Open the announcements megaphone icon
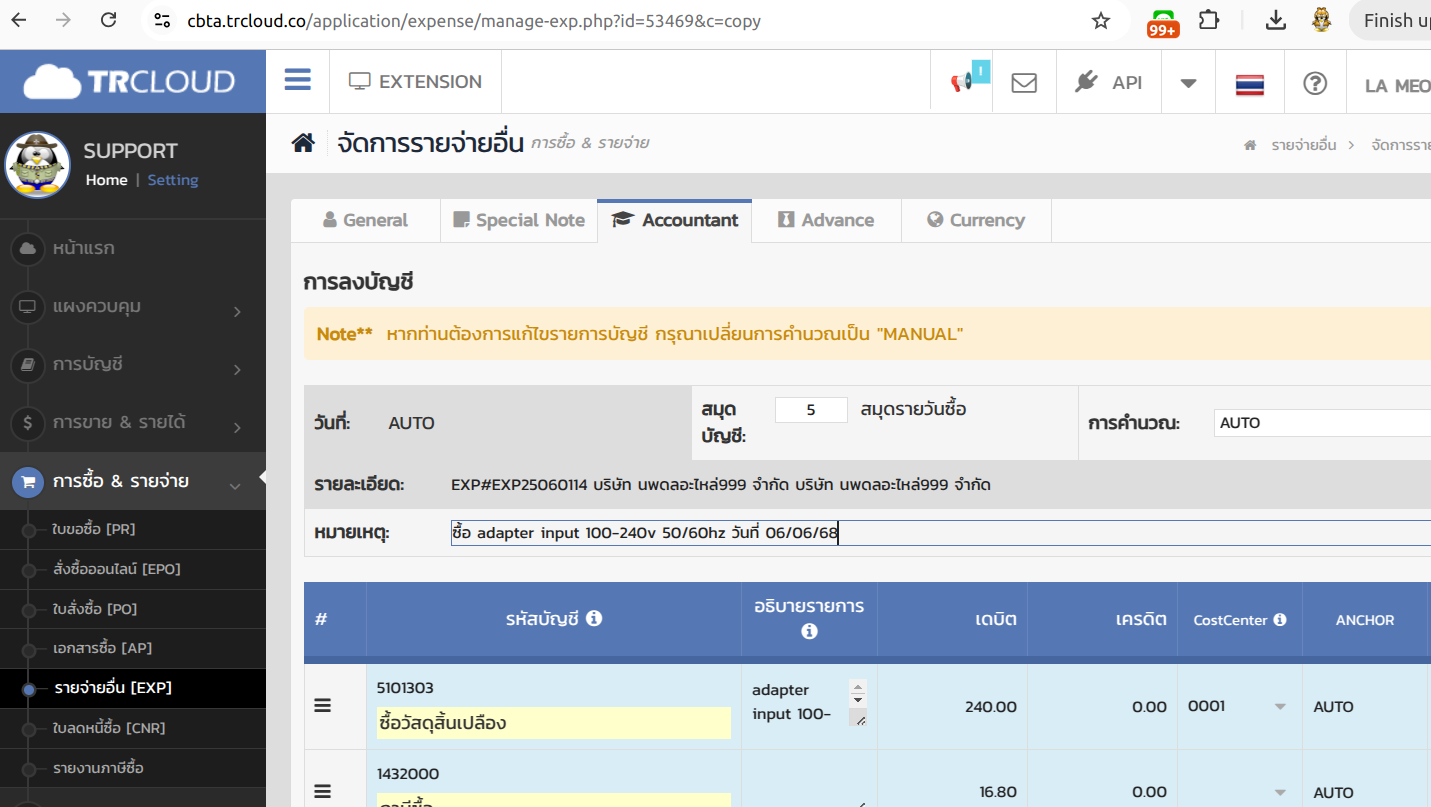Screen dimensions: 1431x807 962,82
